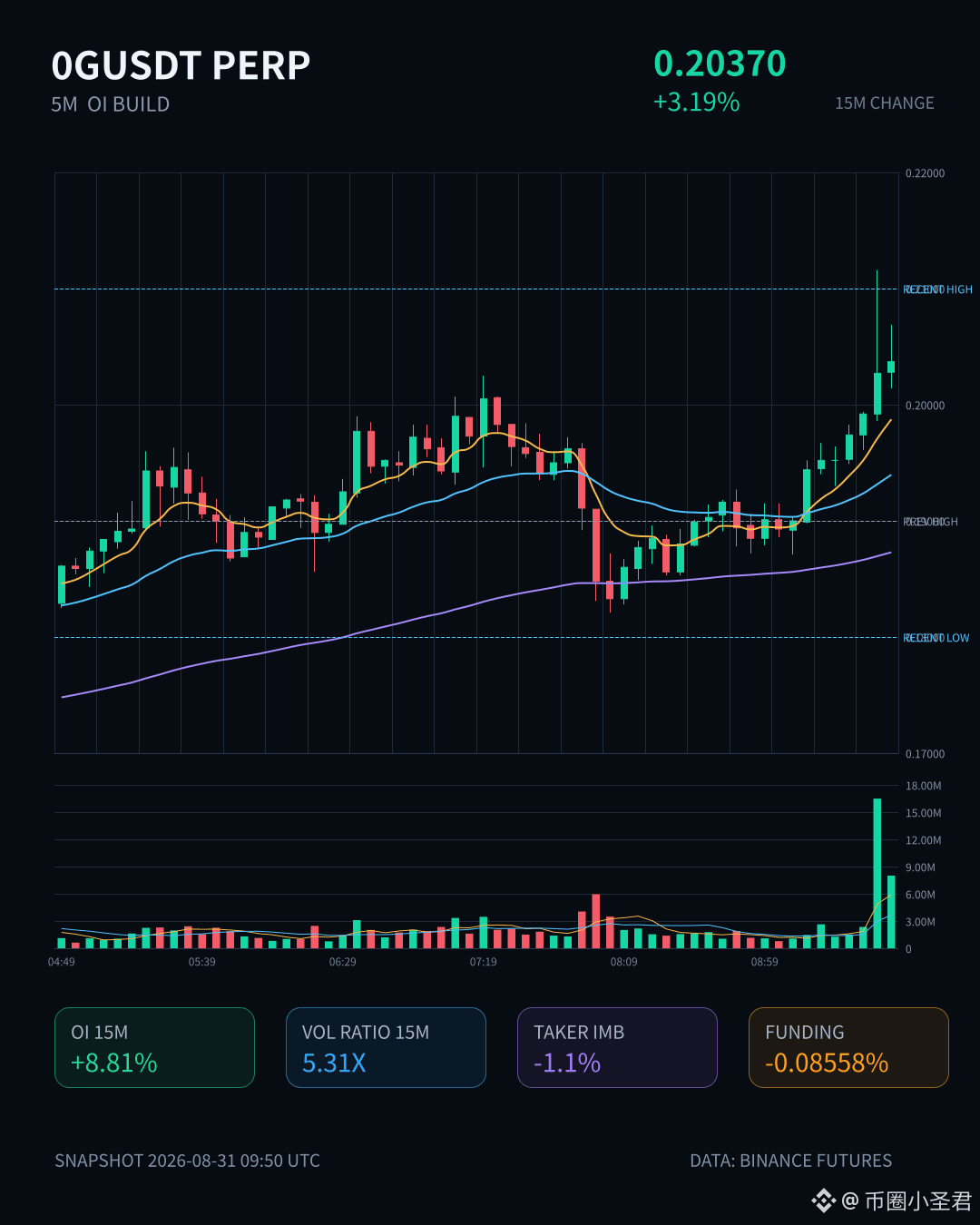Click the 5.31X volume ratio value

(334, 1063)
